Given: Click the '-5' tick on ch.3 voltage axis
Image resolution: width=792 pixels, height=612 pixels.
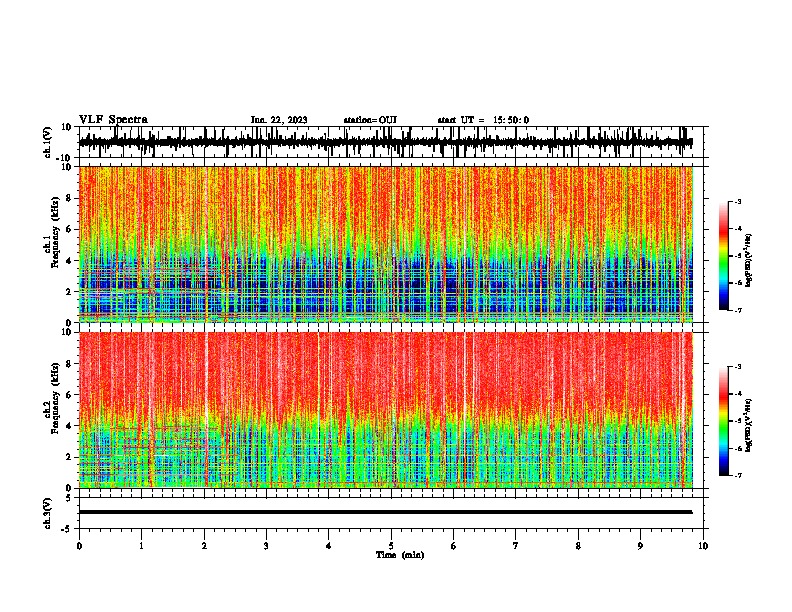Looking at the screenshot, I should [67, 529].
